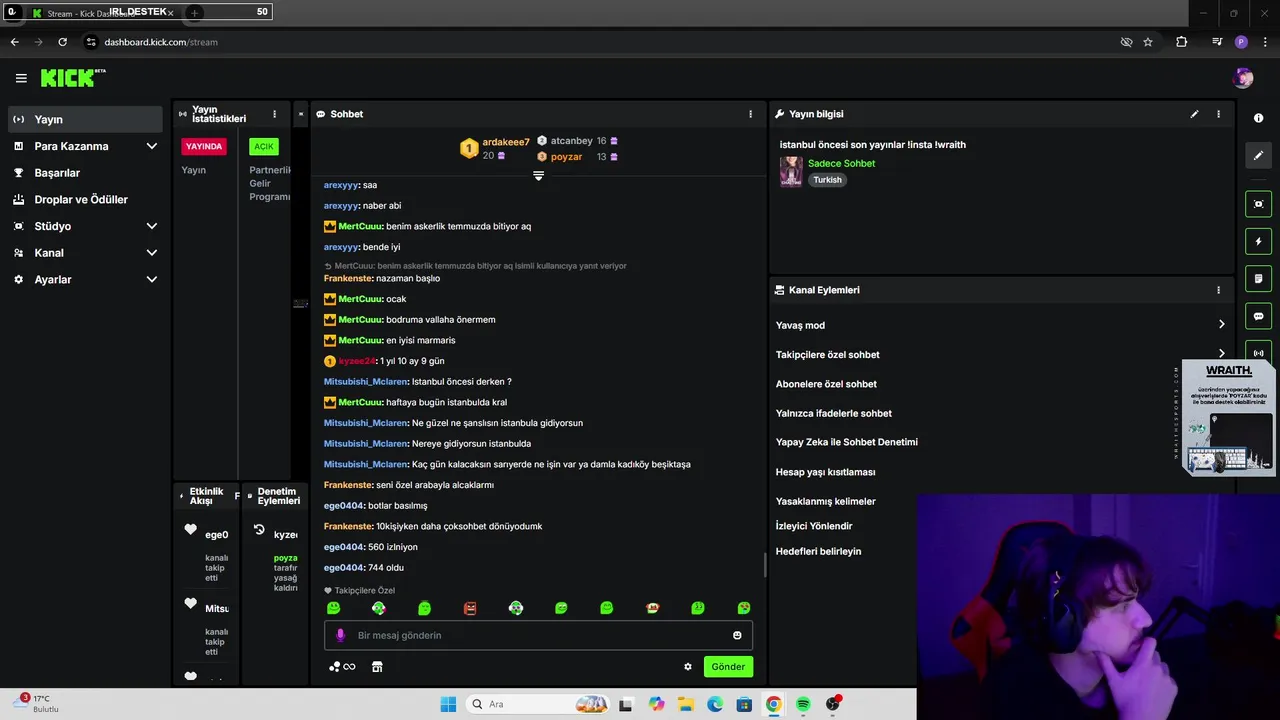The width and height of the screenshot is (1280, 720).
Task: Click the green Gönder send button
Action: point(728,667)
